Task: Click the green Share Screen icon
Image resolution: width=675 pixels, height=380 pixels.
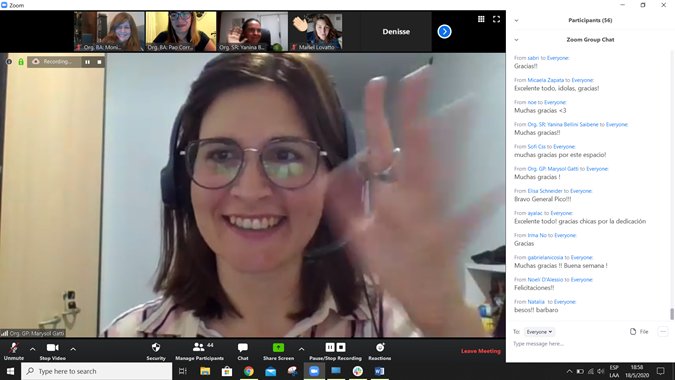Action: point(279,347)
